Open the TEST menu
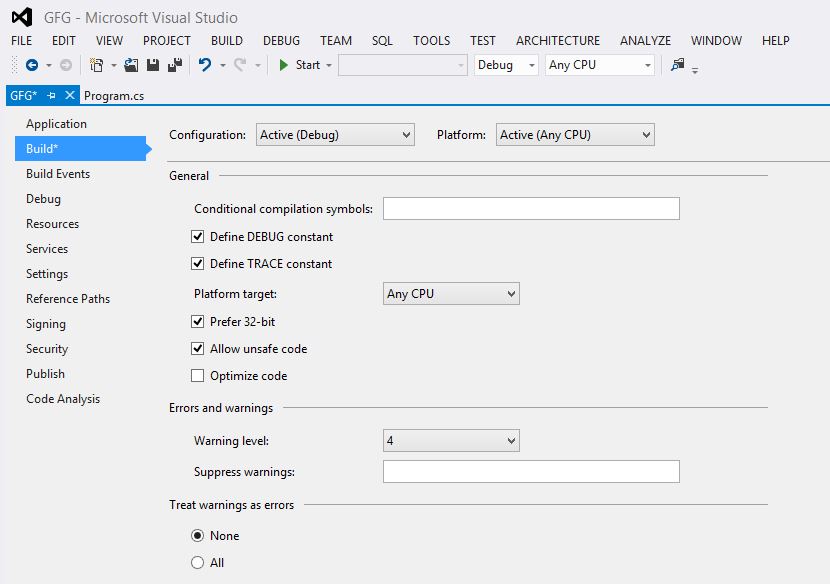This screenshot has height=584, width=830. click(x=483, y=41)
